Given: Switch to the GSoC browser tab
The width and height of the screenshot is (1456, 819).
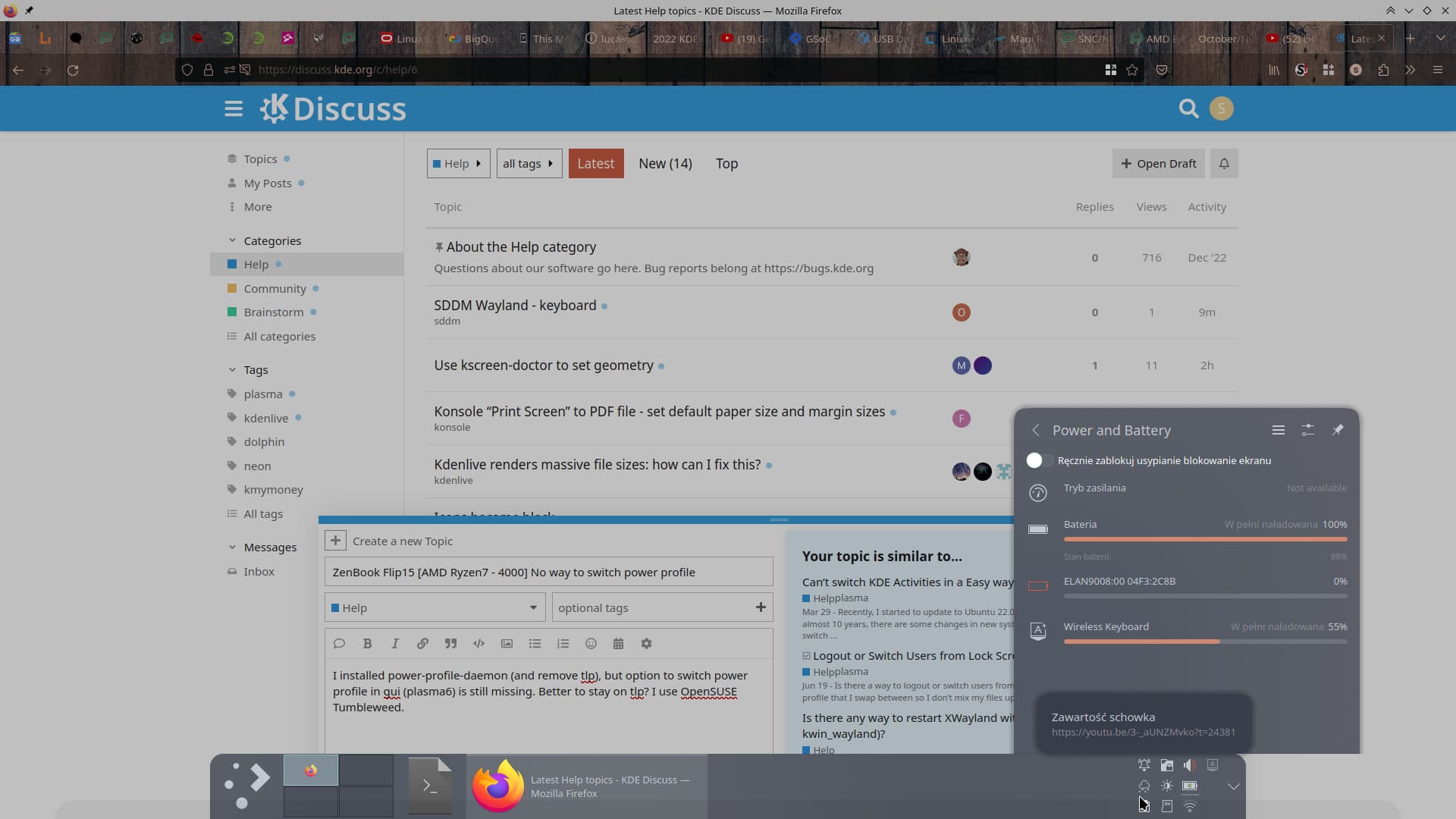Looking at the screenshot, I should (x=810, y=38).
